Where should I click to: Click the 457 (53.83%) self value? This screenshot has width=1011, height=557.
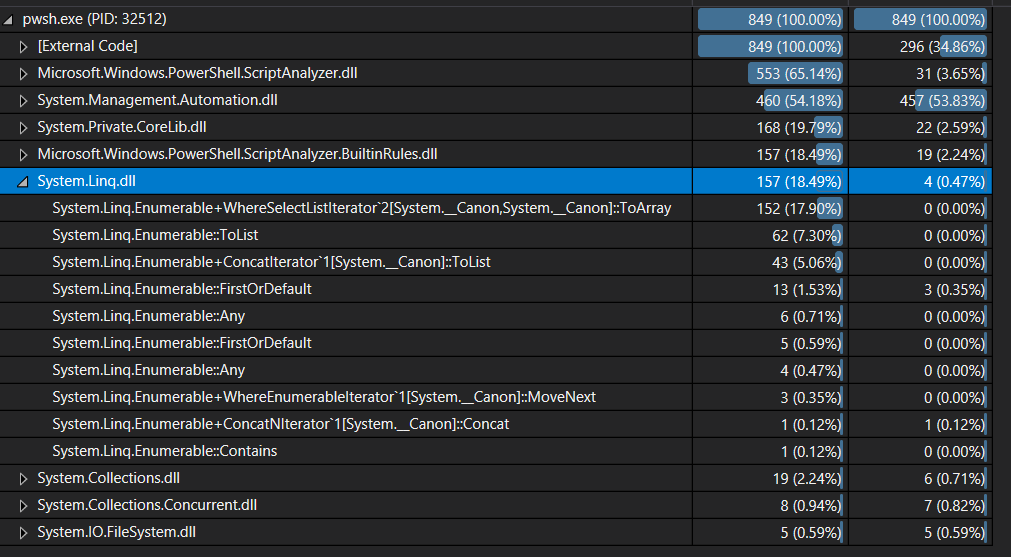(x=942, y=101)
